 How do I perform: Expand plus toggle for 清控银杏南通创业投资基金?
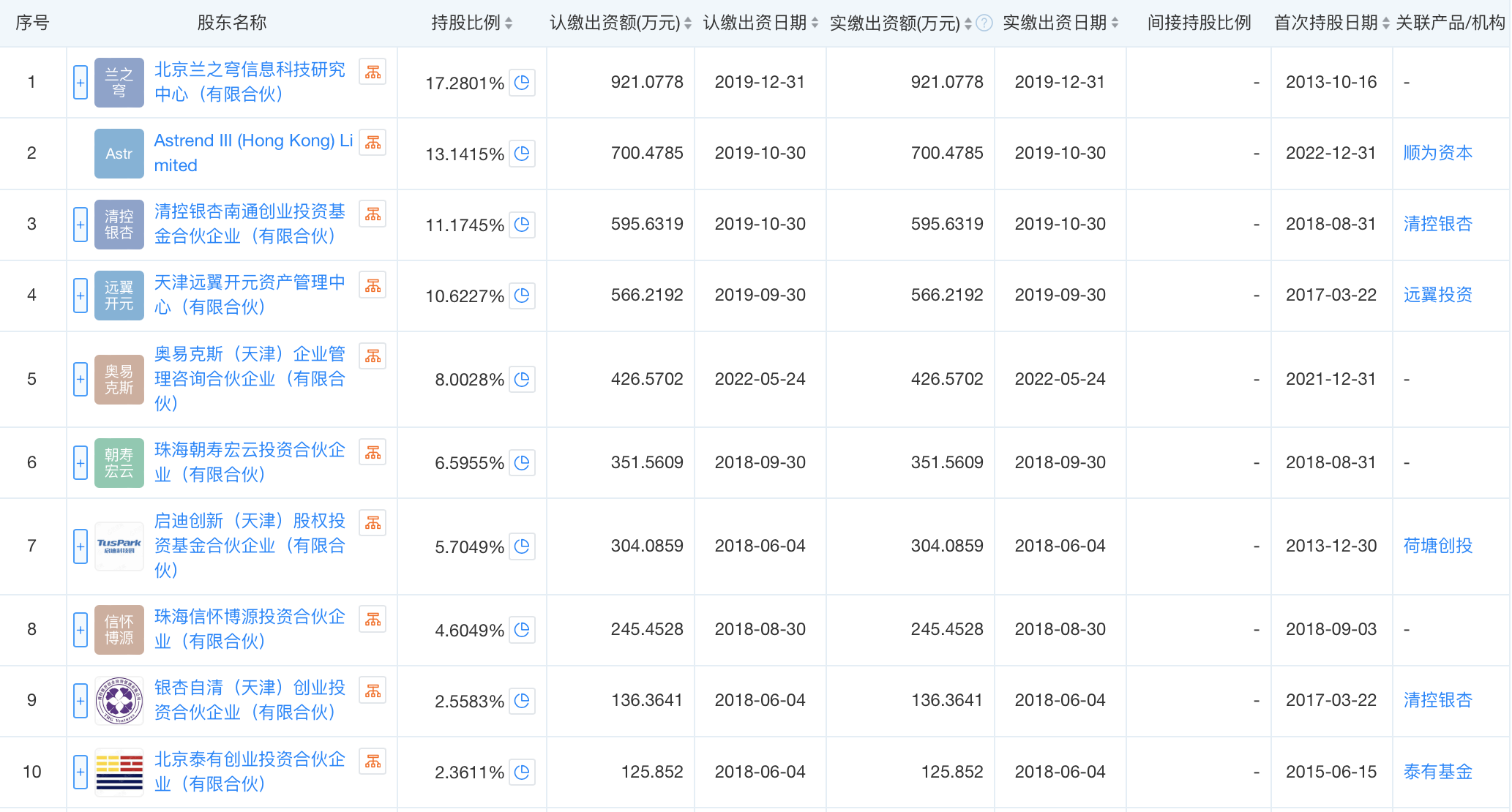pos(81,225)
